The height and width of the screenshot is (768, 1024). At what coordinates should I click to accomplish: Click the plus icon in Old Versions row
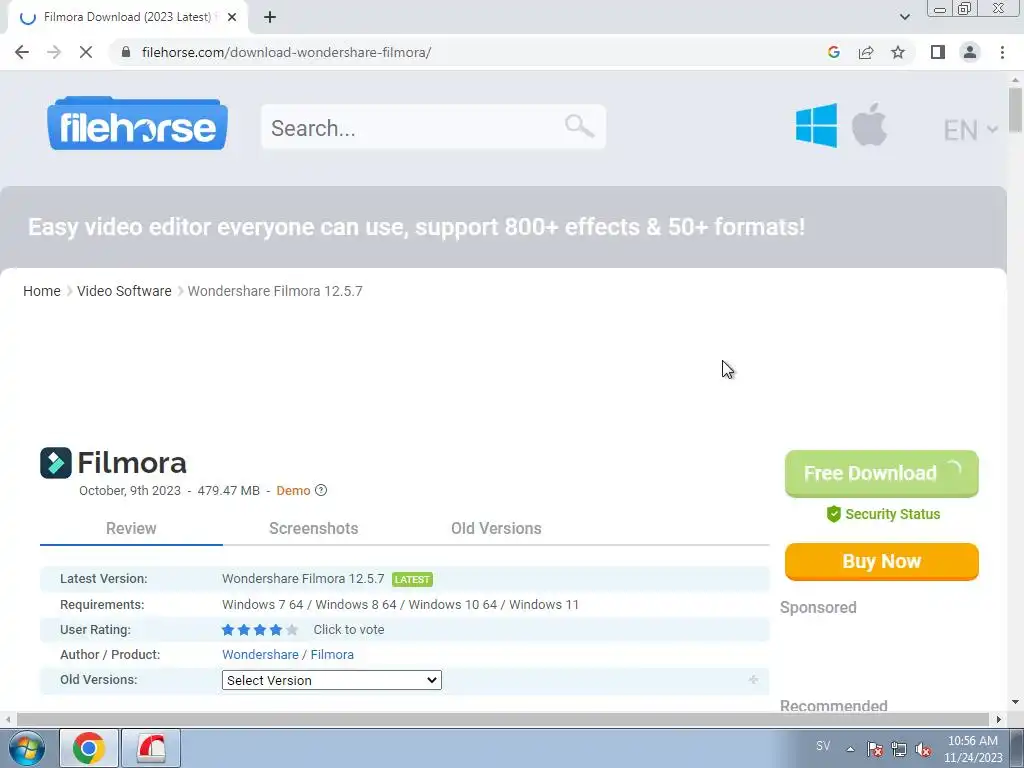click(753, 680)
